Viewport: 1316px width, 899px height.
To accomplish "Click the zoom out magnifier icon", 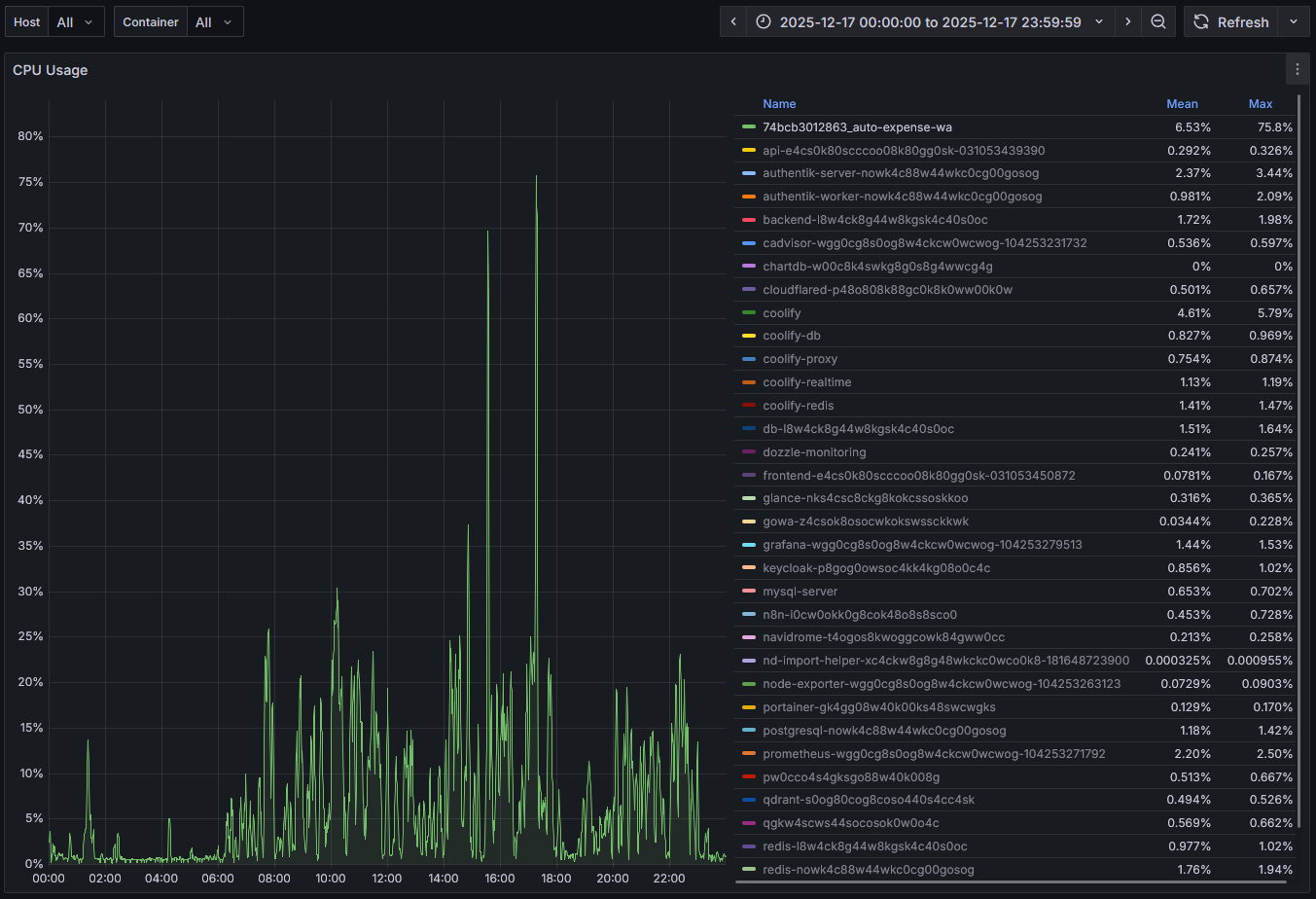I will (x=1158, y=20).
